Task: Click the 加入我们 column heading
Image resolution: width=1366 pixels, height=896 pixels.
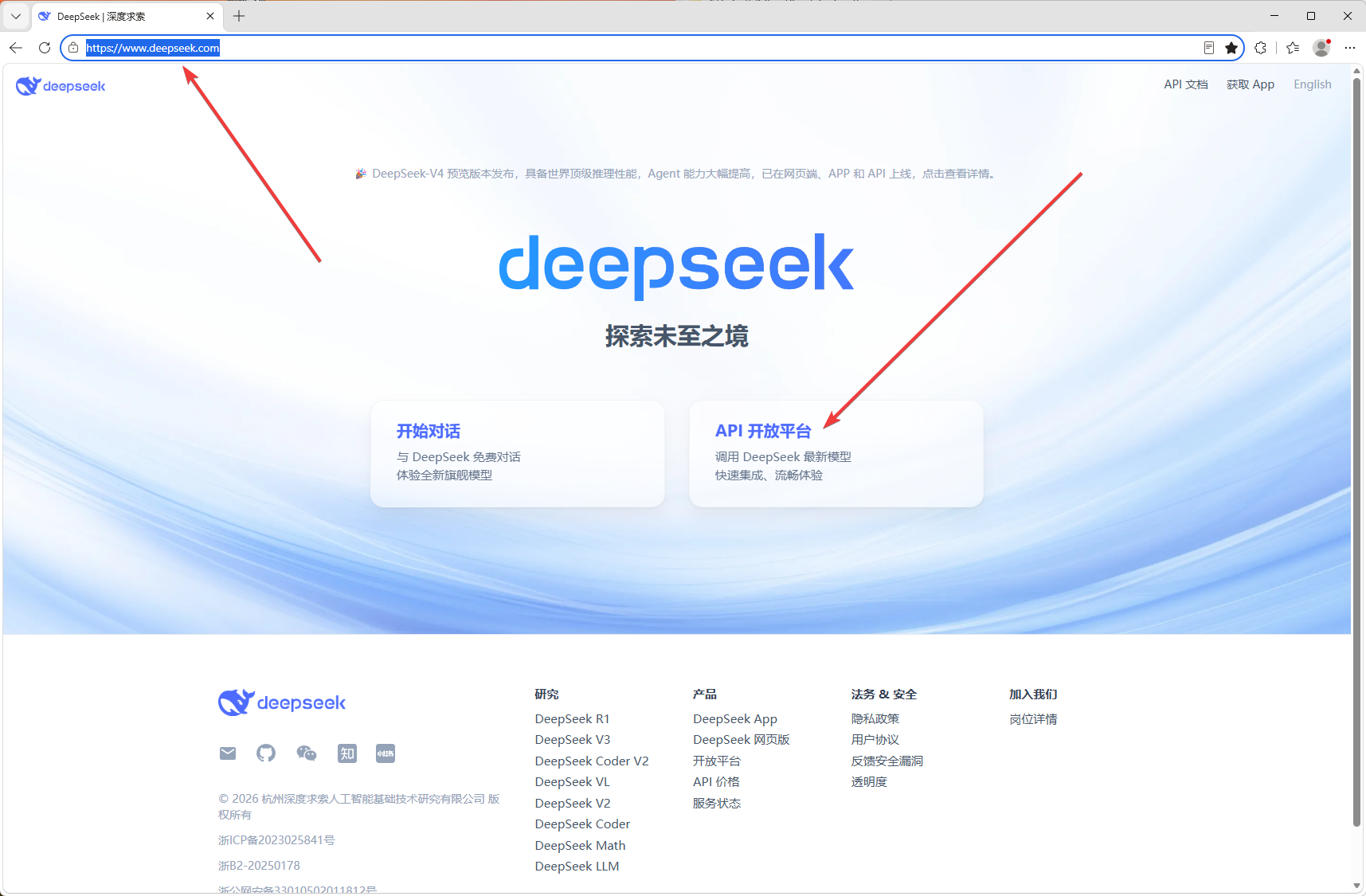Action: click(x=1033, y=694)
